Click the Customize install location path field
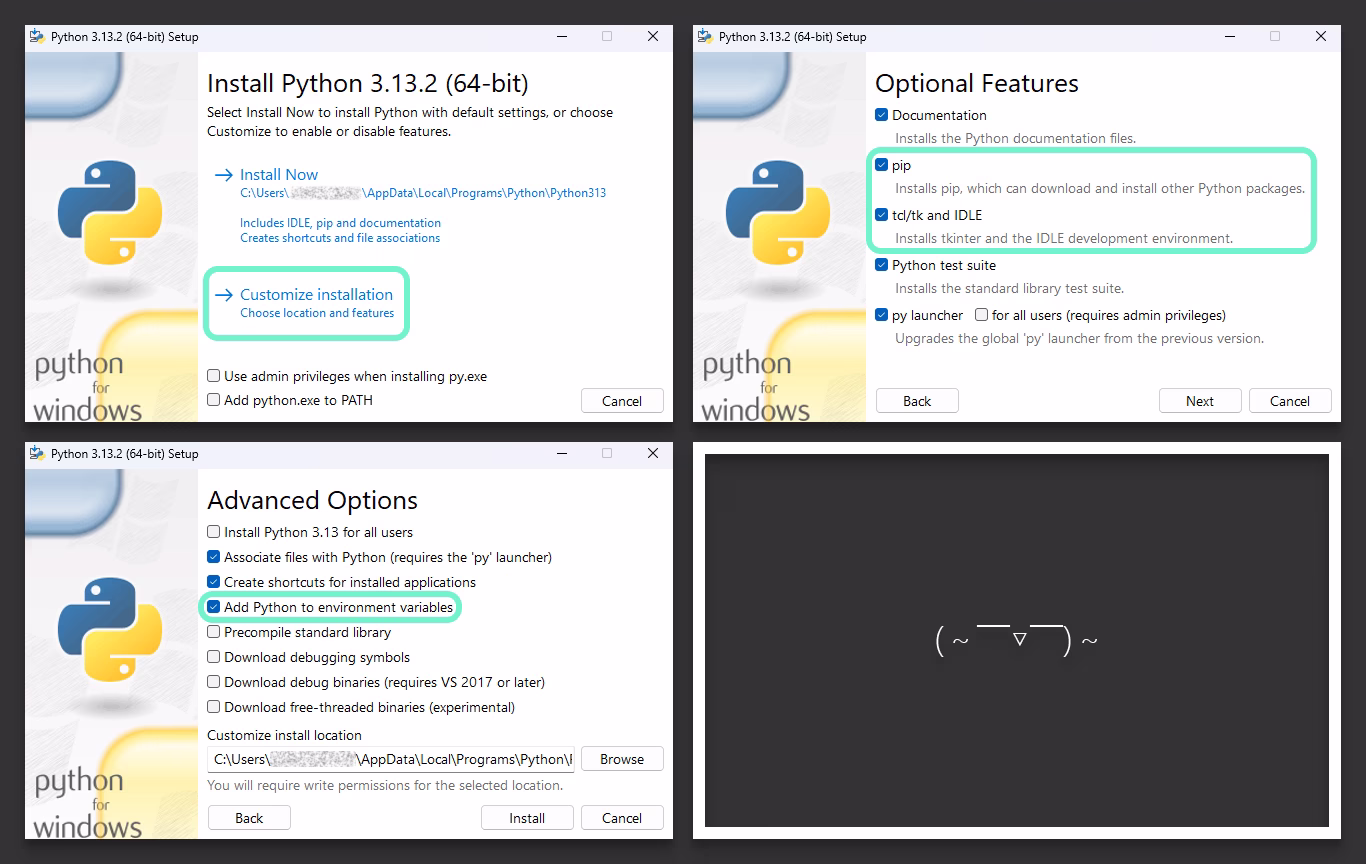Image resolution: width=1366 pixels, height=864 pixels. [391, 759]
